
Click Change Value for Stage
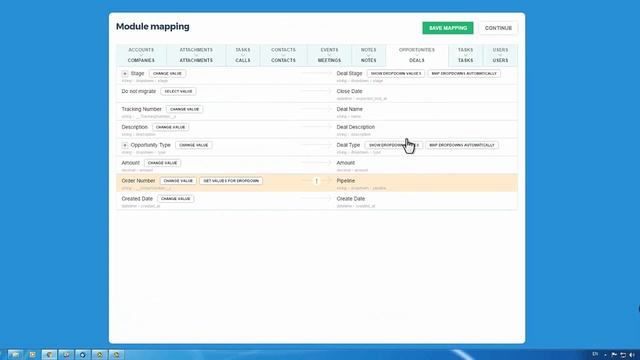pyautogui.click(x=167, y=73)
